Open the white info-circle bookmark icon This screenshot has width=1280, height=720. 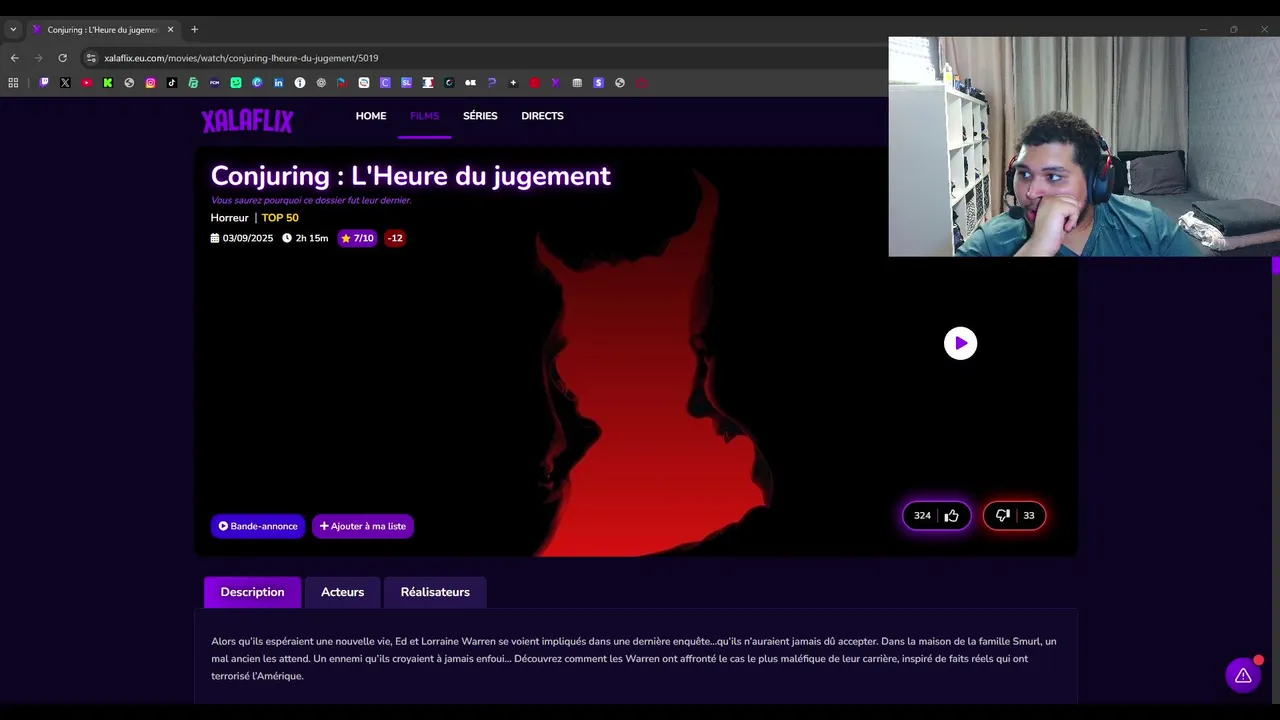click(300, 83)
